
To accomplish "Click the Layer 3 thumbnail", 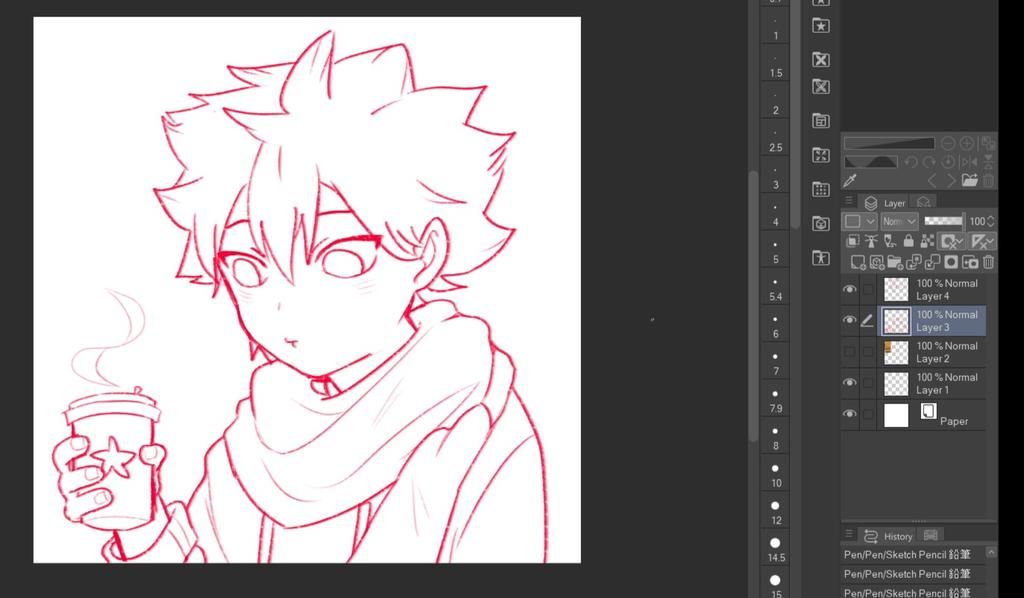I will tap(896, 321).
